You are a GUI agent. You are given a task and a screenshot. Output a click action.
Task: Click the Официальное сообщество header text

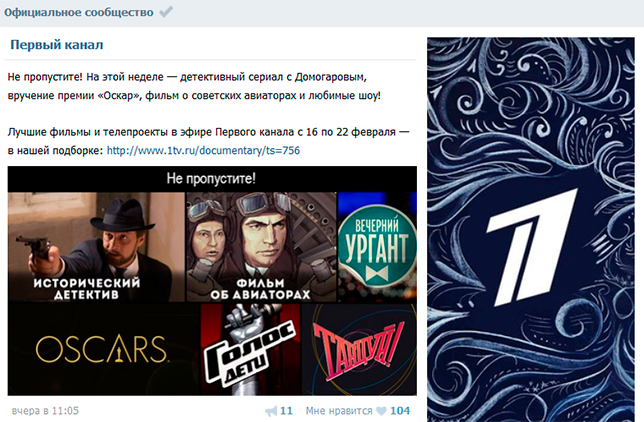coord(79,12)
